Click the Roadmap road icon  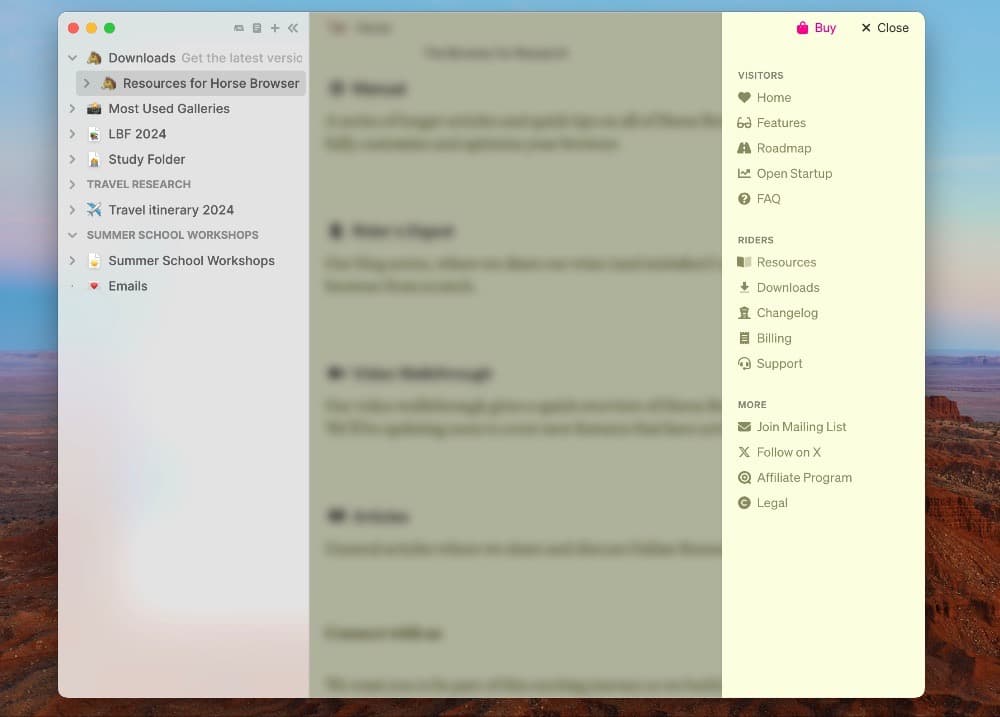point(744,148)
